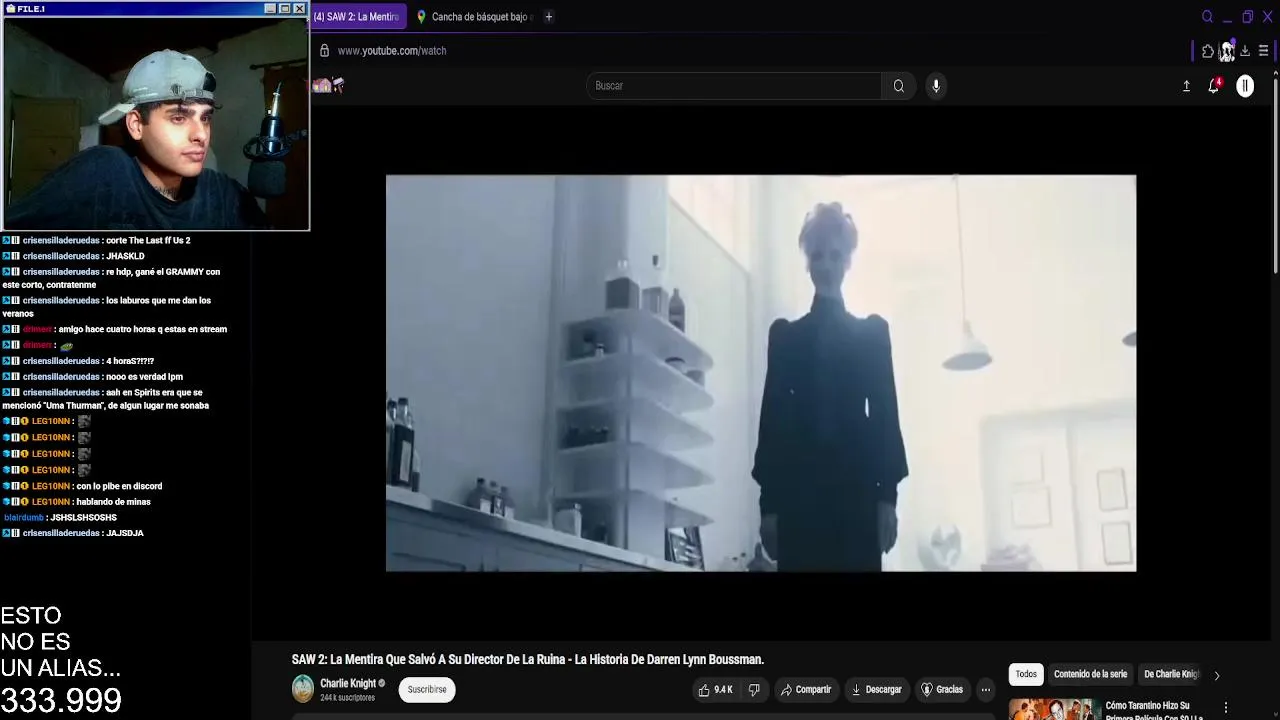Click the YouTube search magnifier button
The width and height of the screenshot is (1280, 720).
click(x=899, y=86)
